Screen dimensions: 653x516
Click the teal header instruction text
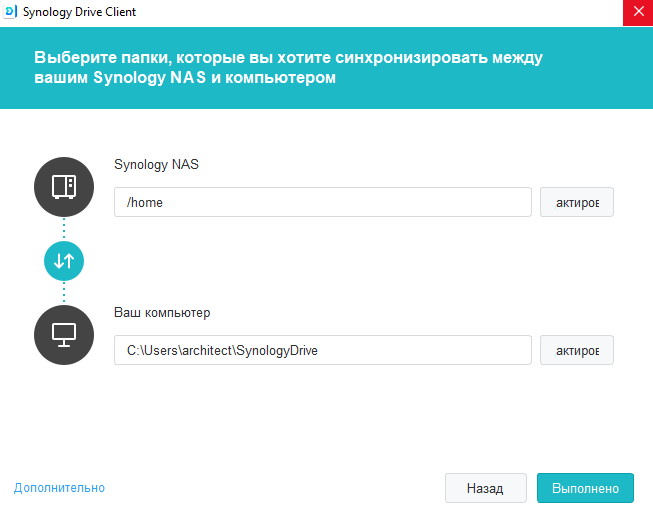pos(288,67)
